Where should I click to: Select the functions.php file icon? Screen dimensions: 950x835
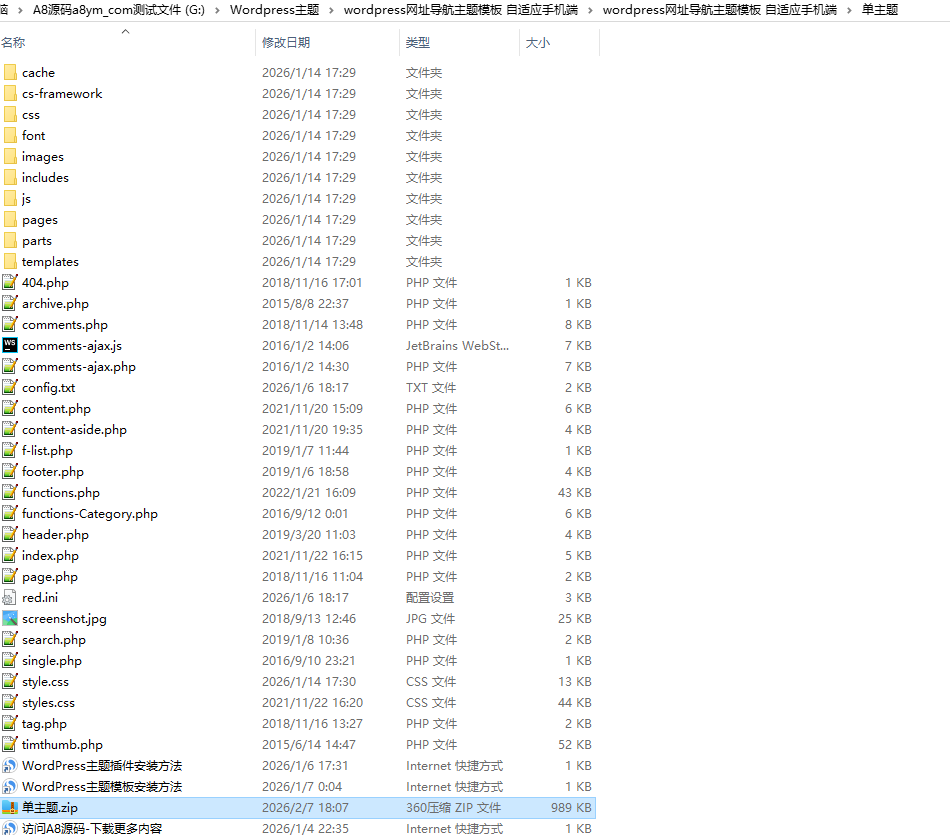point(10,492)
